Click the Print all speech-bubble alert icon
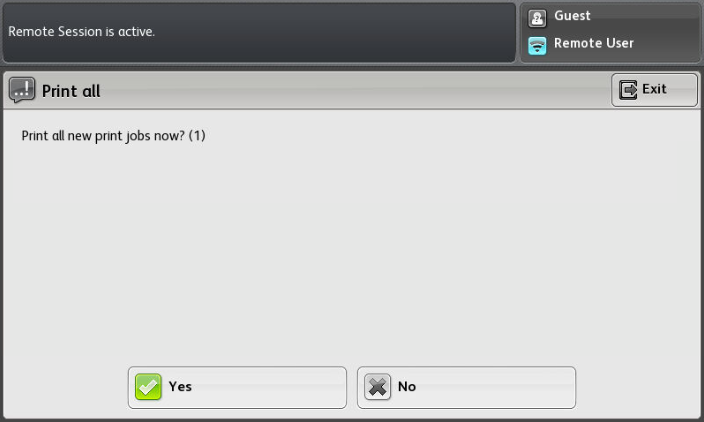Viewport: 704px width, 422px height. pyautogui.click(x=22, y=90)
